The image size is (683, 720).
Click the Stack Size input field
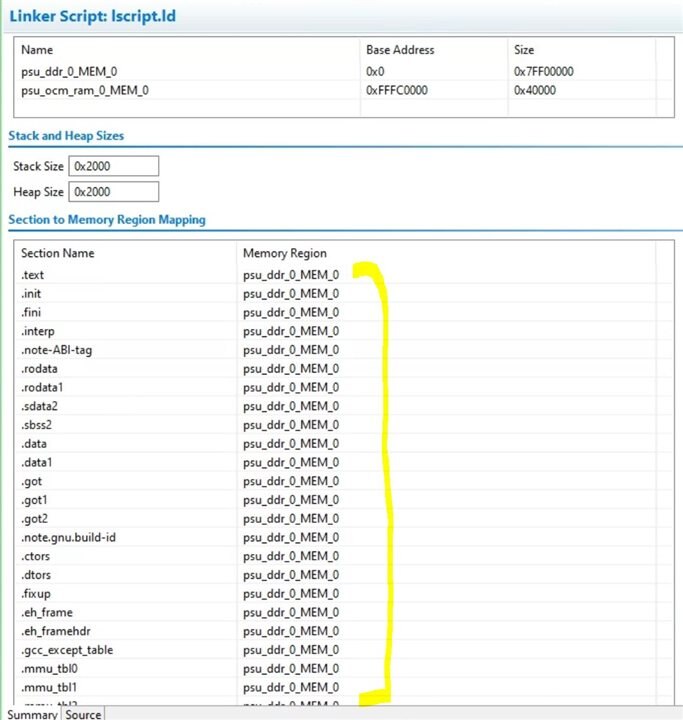coord(113,166)
